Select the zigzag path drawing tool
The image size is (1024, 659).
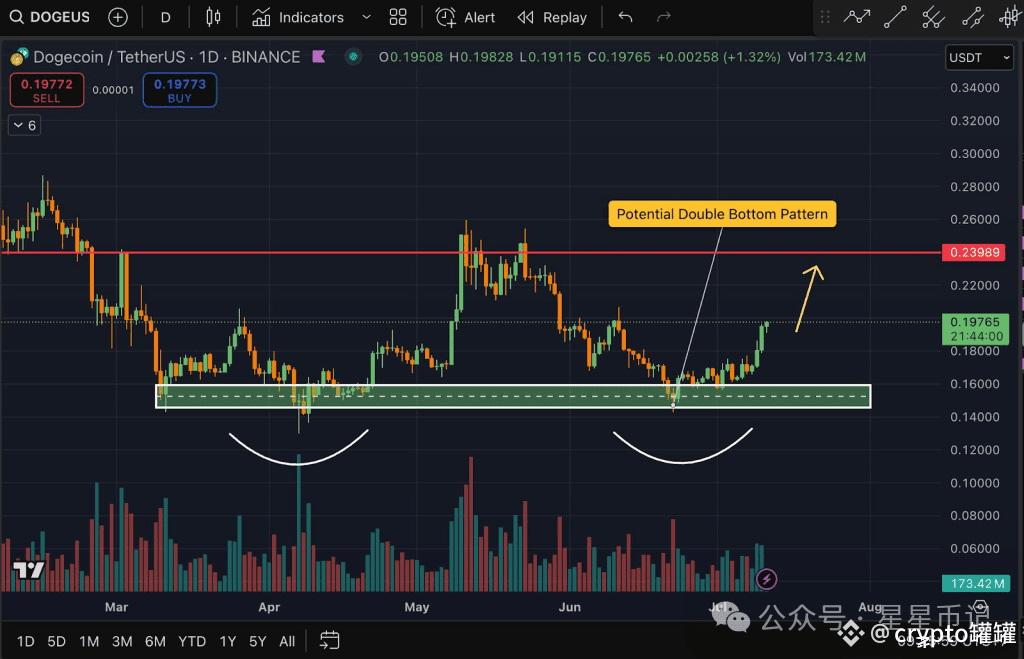click(856, 17)
